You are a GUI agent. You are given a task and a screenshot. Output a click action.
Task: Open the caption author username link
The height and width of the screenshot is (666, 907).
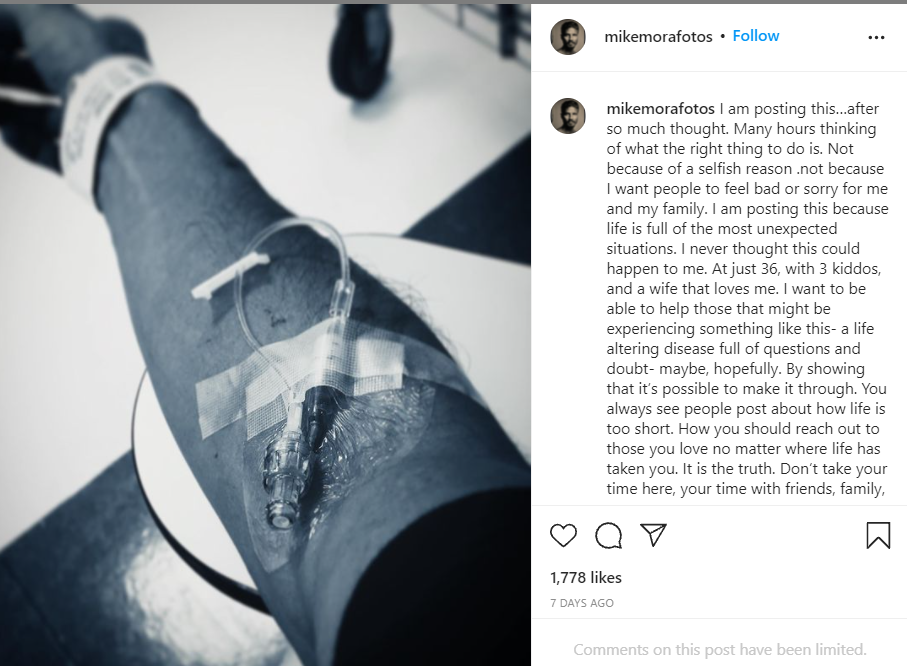(x=661, y=109)
